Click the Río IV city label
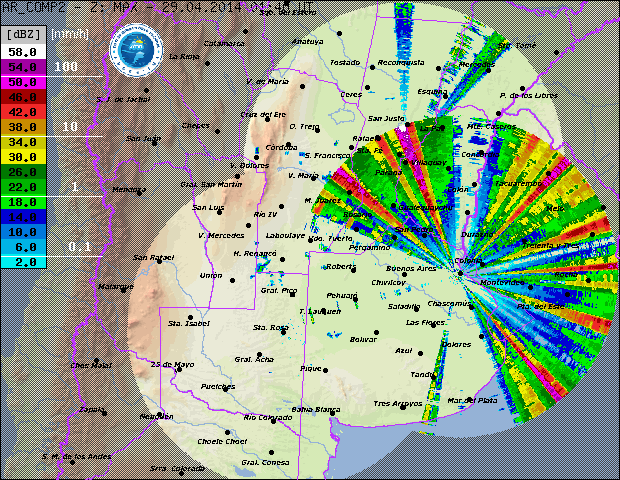620x480 pixels. (265, 214)
